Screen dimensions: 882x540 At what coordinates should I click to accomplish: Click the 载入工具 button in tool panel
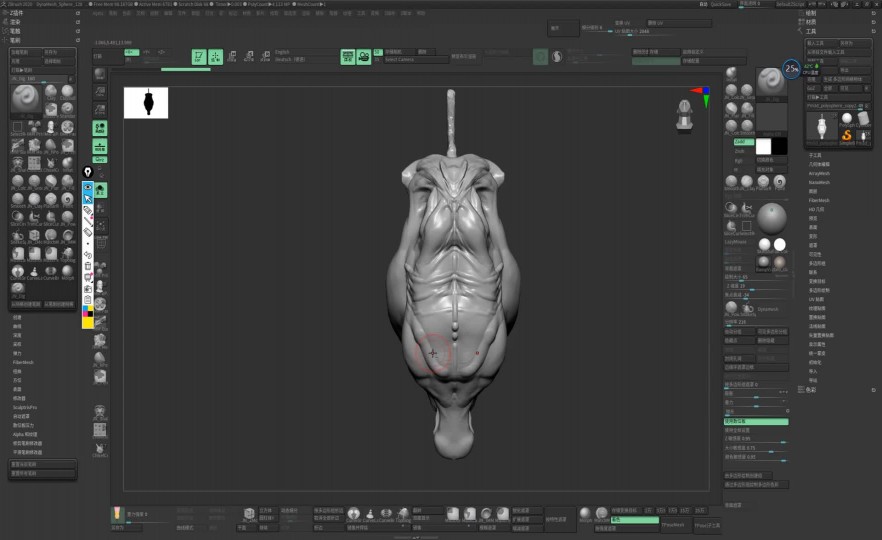[822, 43]
